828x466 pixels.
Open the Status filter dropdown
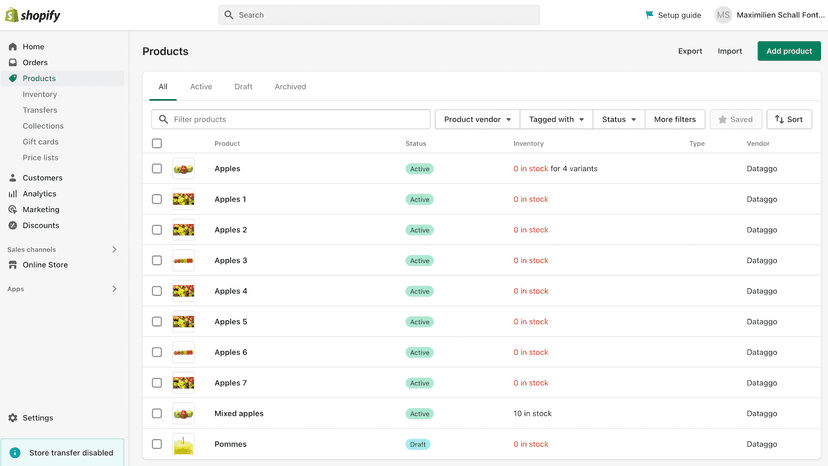pos(619,119)
